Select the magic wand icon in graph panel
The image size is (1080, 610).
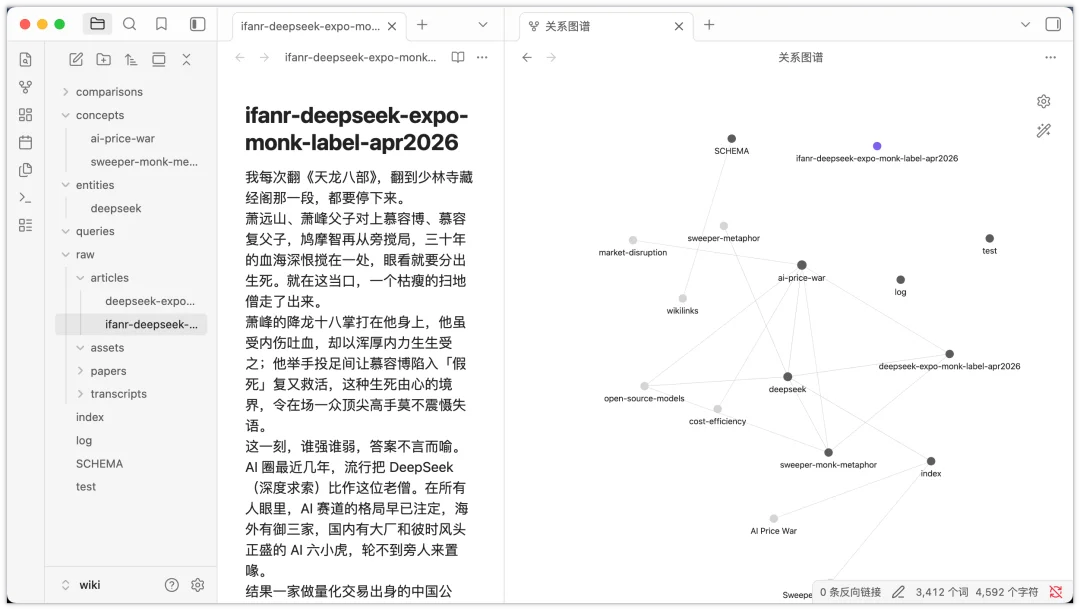point(1043,130)
